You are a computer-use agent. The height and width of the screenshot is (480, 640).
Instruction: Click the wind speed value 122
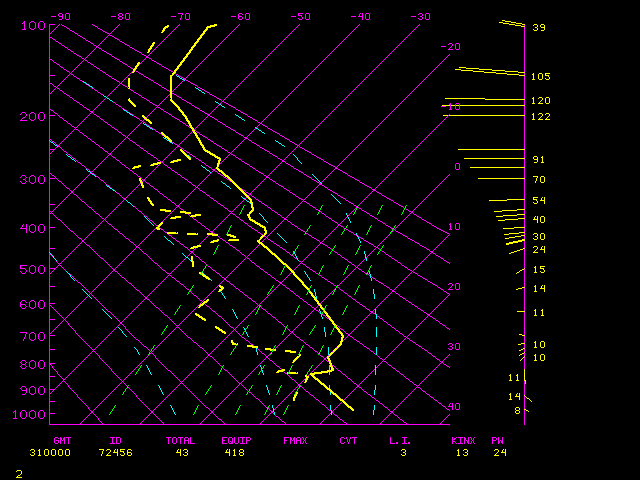coord(541,117)
